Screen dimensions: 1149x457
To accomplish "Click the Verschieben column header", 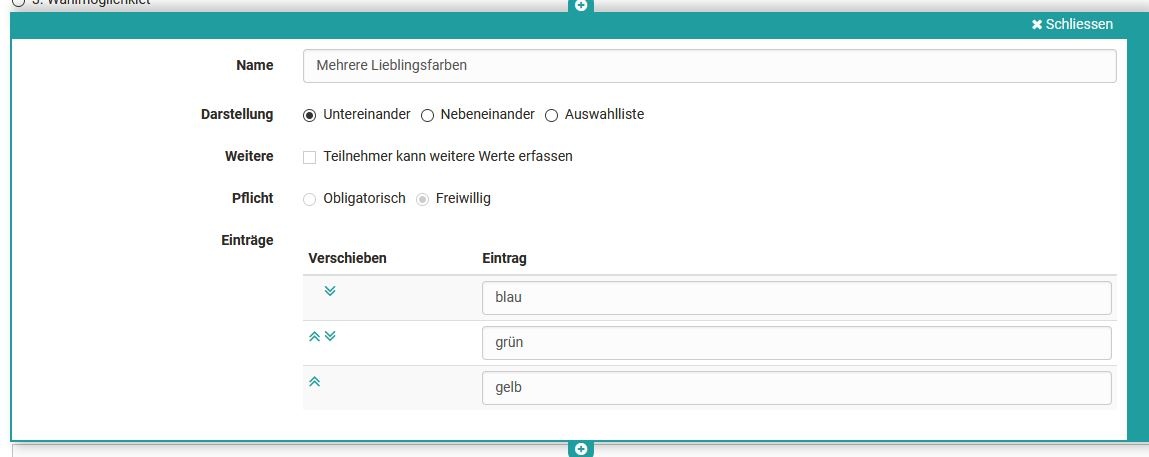I will (348, 258).
